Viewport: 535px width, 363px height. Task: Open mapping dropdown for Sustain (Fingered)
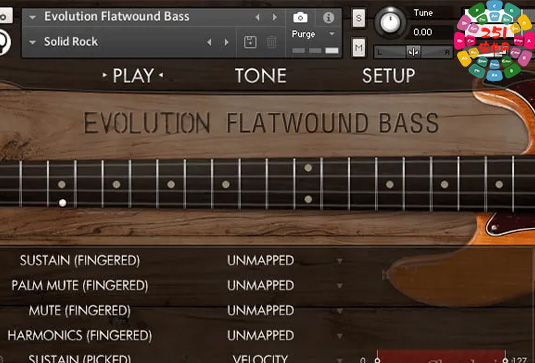coord(339,261)
